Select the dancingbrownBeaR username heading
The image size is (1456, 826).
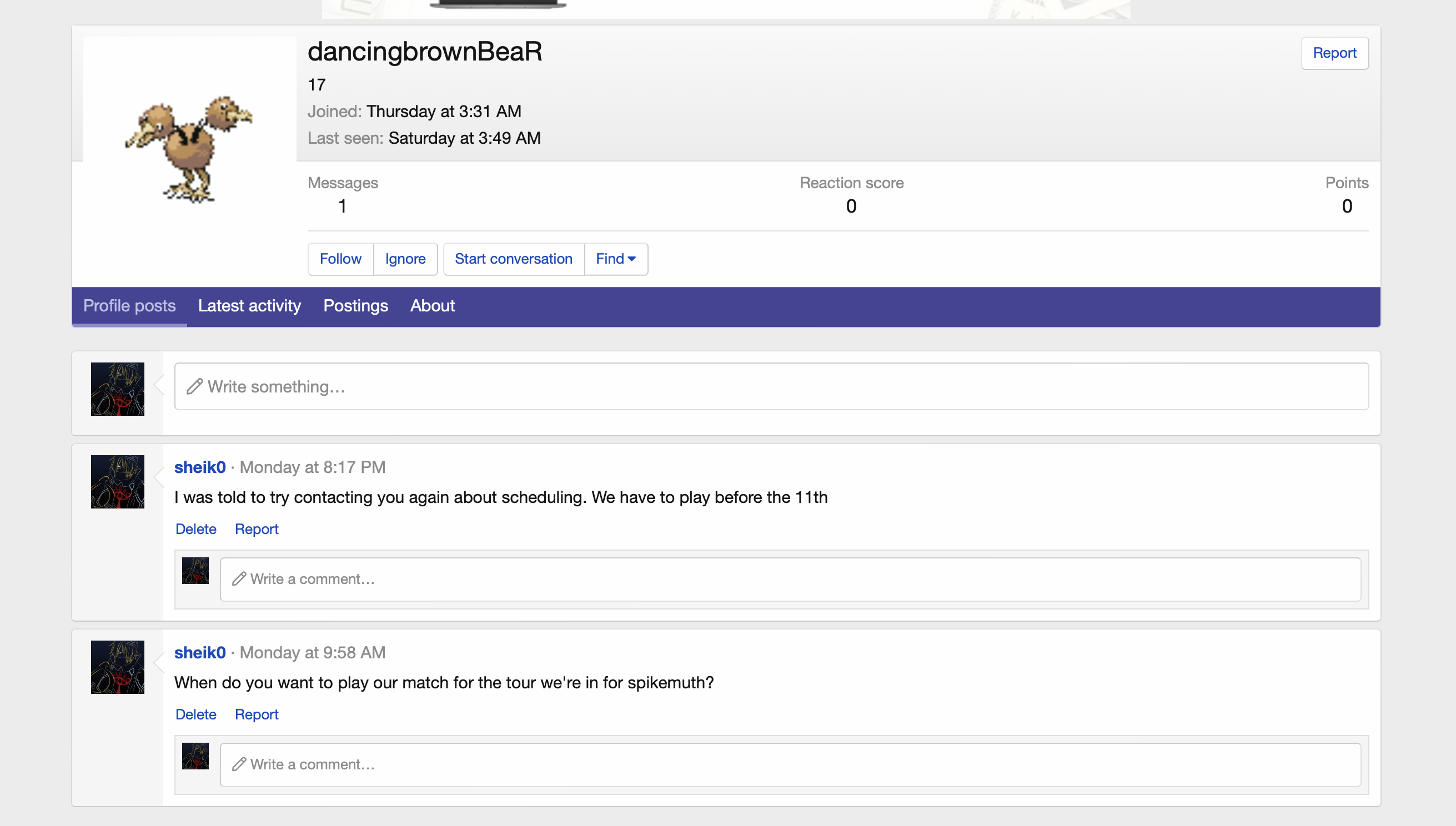425,51
